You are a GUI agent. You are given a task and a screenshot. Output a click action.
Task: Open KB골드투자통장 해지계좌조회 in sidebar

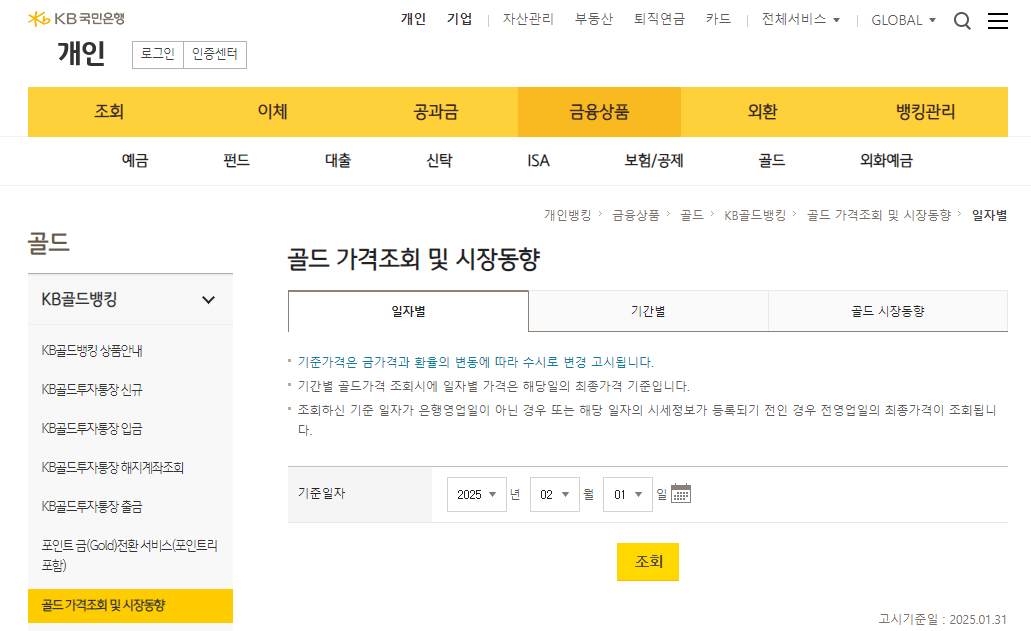point(112,468)
